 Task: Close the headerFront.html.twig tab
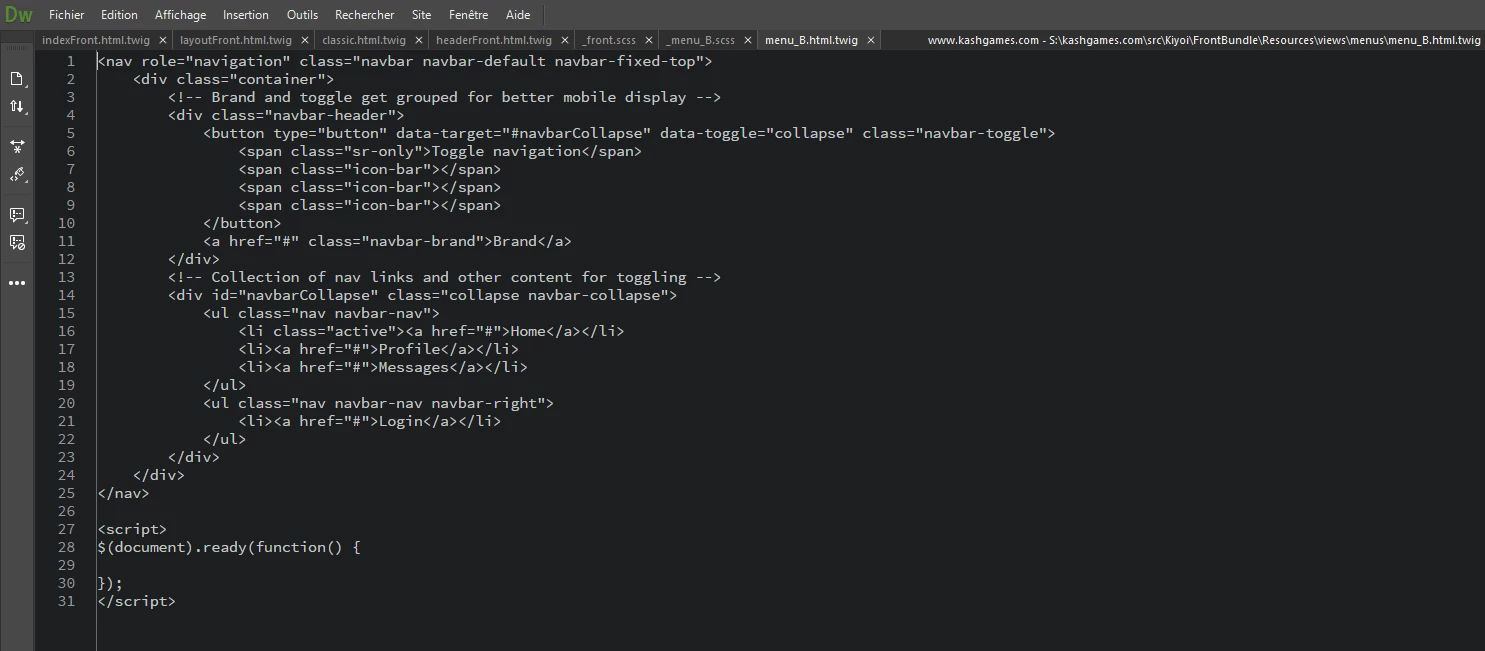click(x=563, y=41)
